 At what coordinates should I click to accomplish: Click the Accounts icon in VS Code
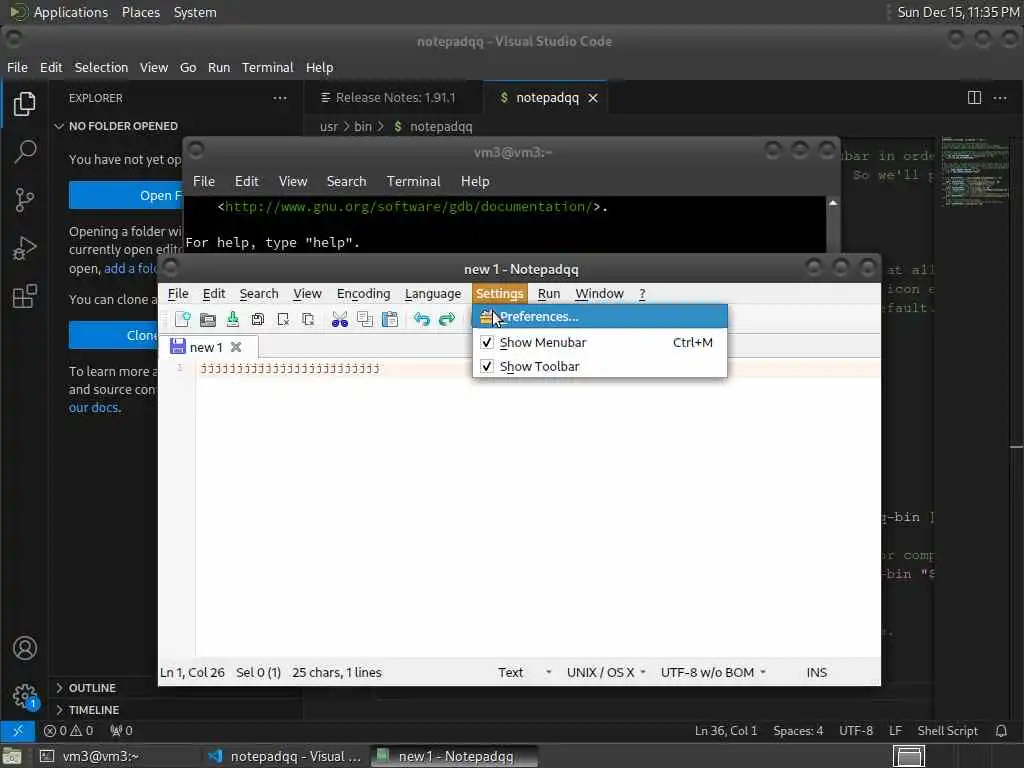point(25,648)
